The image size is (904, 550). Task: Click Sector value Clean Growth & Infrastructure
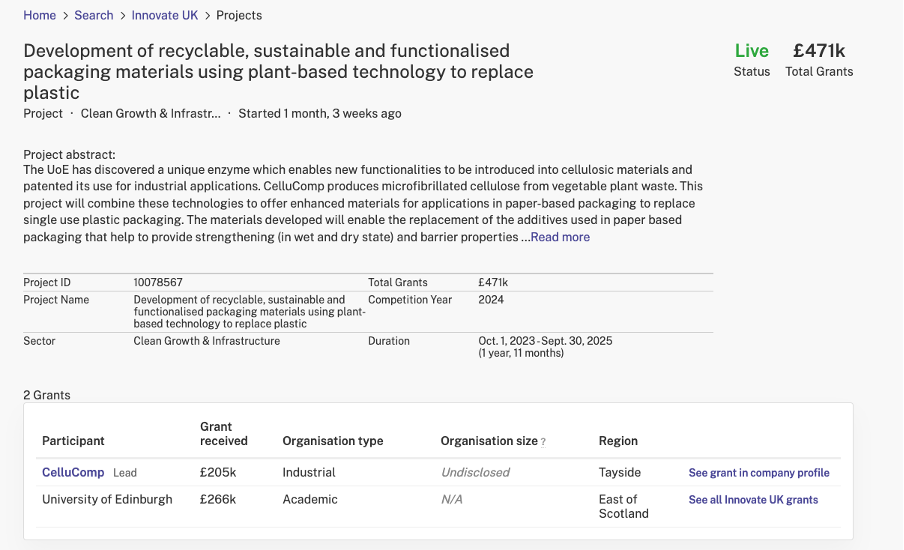206,341
